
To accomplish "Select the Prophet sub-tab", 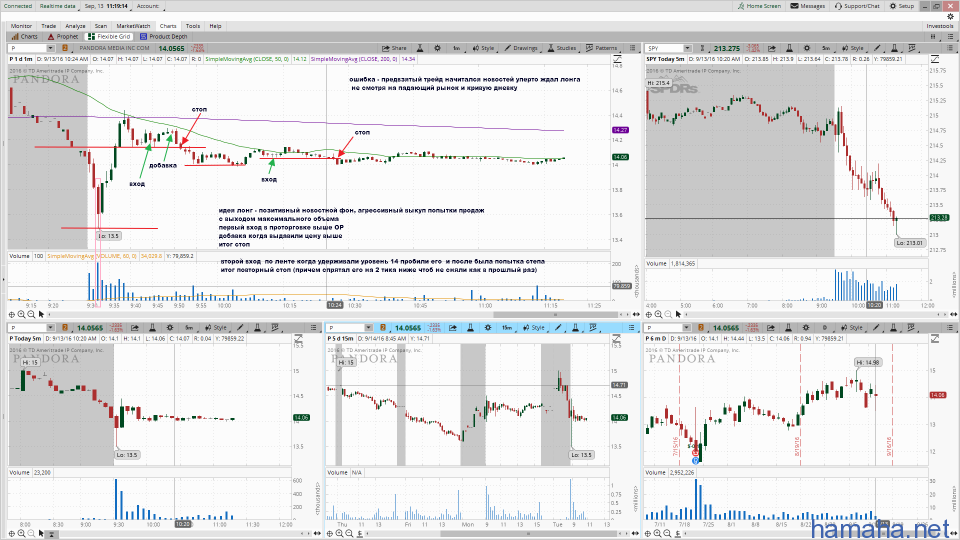I will coord(63,37).
